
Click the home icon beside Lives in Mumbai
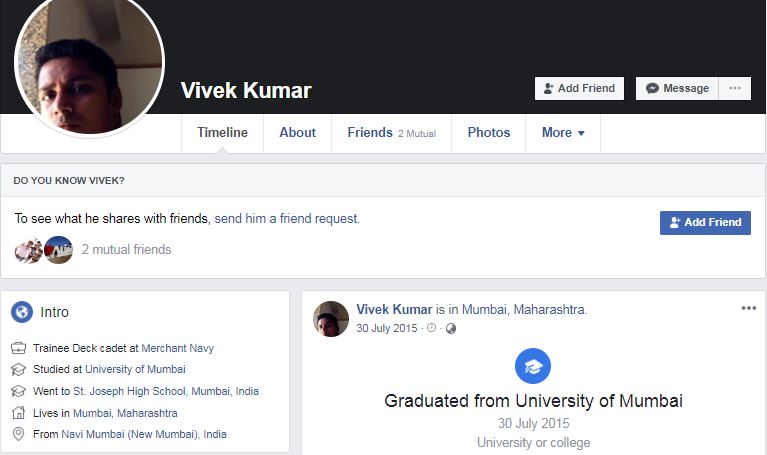(x=18, y=413)
